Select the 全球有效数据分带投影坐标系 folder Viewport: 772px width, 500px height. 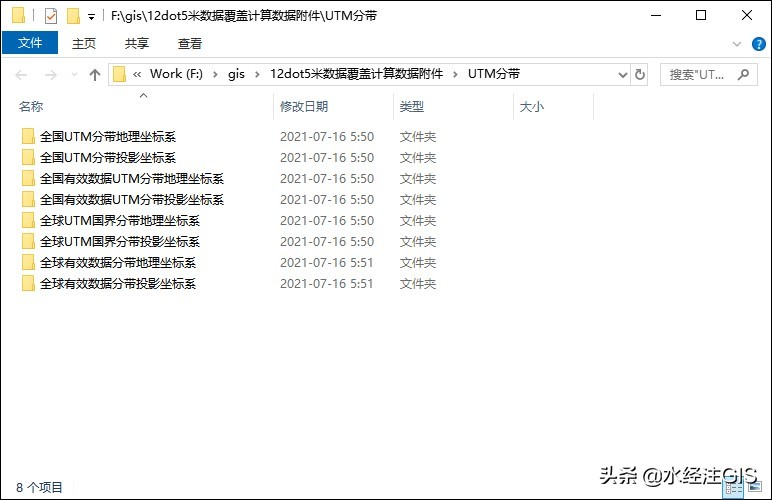[x=118, y=284]
